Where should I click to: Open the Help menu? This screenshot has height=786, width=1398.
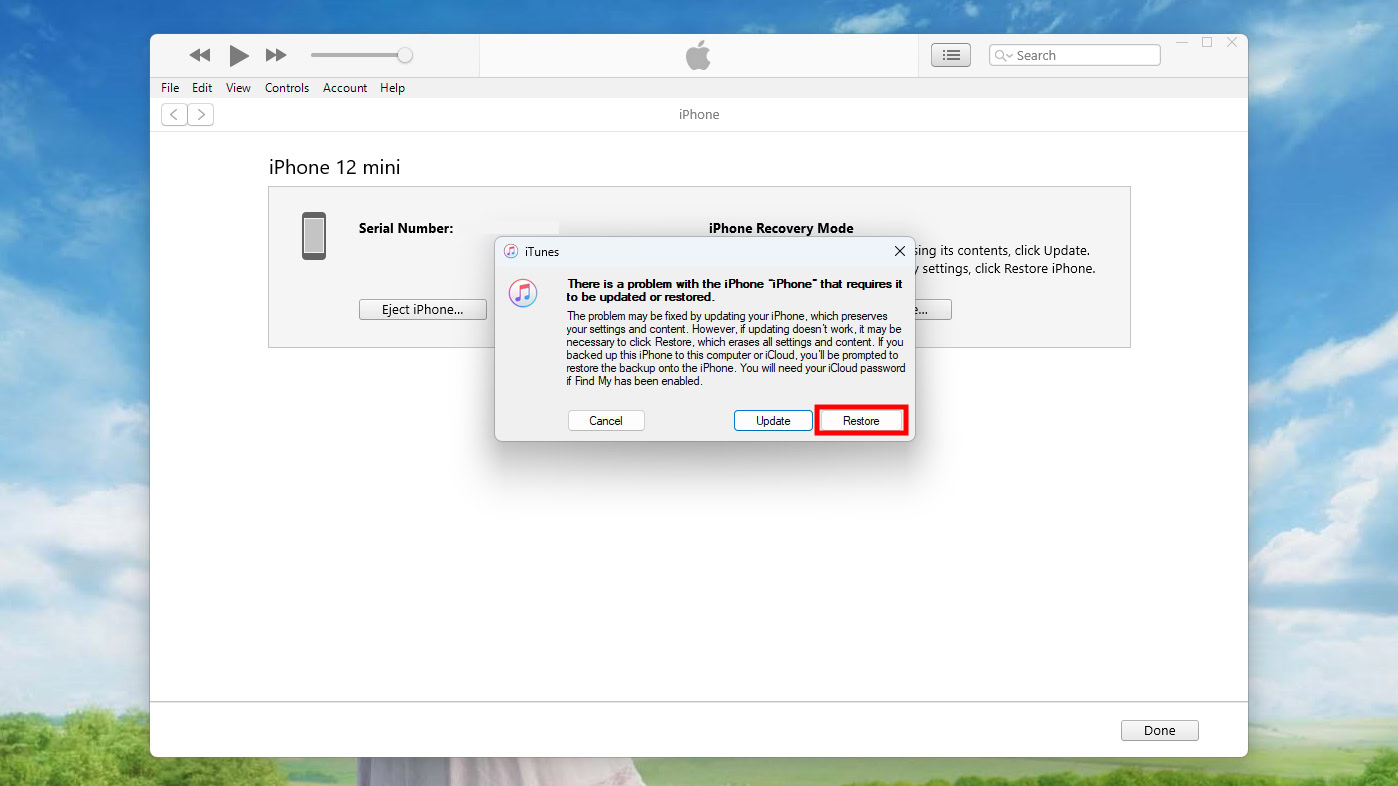392,88
